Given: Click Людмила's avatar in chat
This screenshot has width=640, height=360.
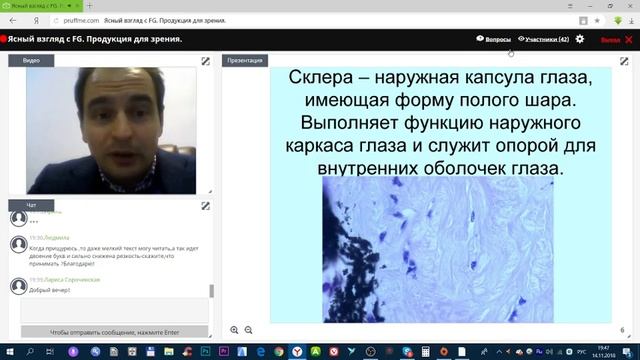Looking at the screenshot, I should point(18,244).
